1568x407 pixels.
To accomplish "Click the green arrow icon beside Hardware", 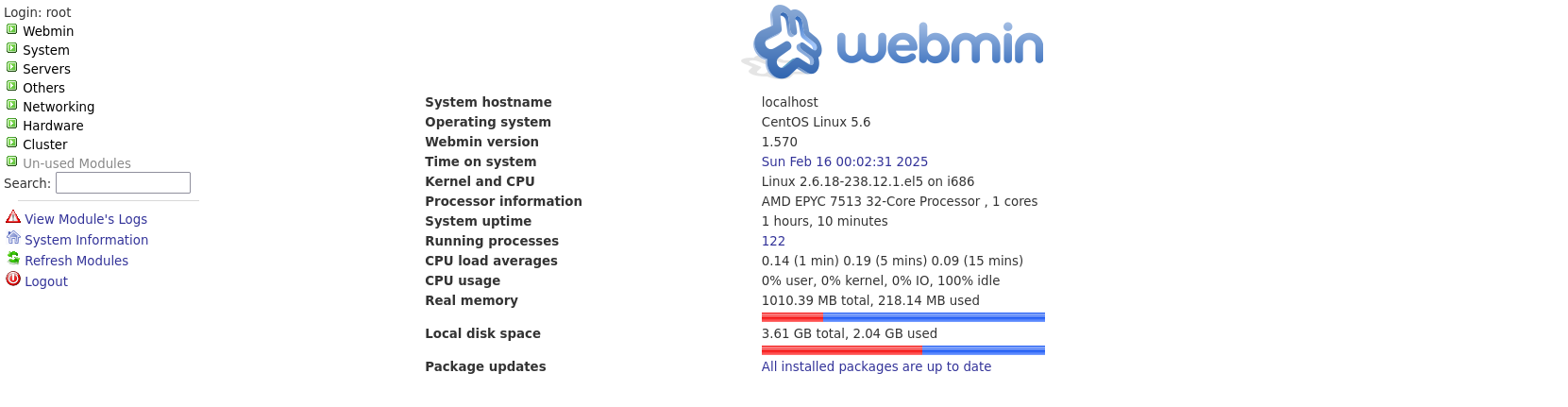I will coord(12,125).
